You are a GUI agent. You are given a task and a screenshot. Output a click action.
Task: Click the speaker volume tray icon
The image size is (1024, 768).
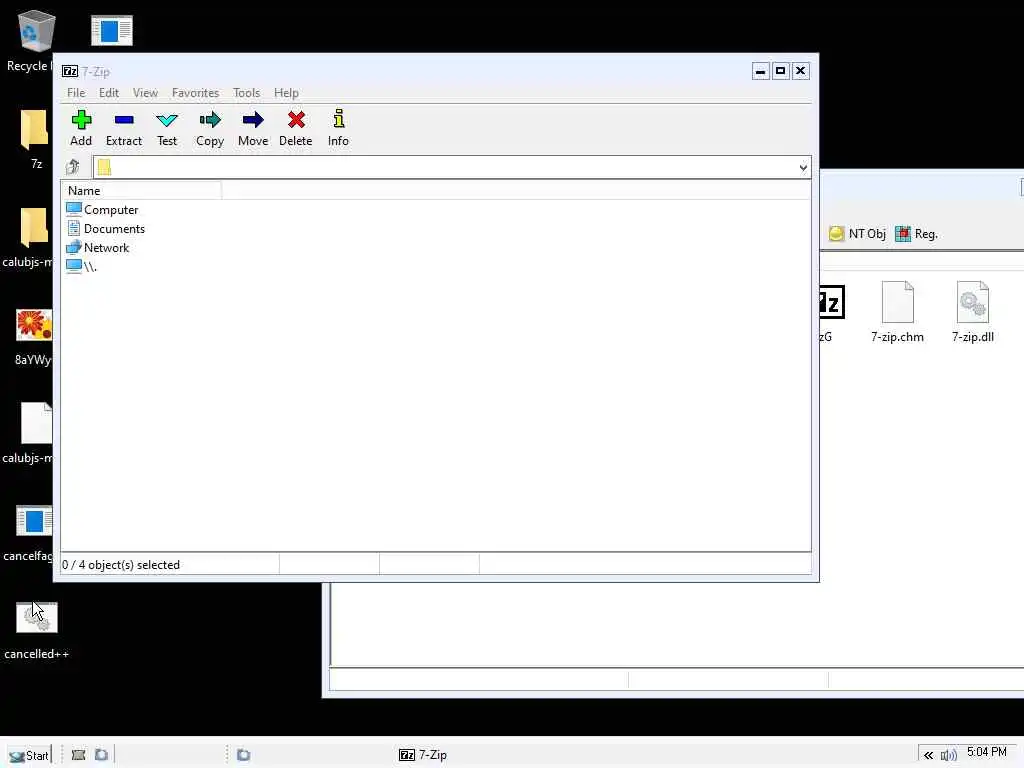(x=948, y=755)
